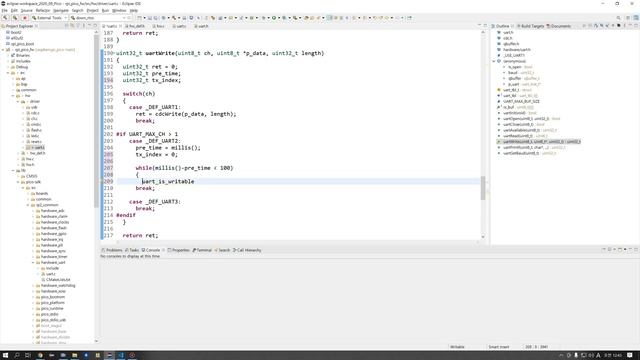The image size is (640, 360).
Task: Select uartPrintf function in Outline
Action: [x=531, y=147]
